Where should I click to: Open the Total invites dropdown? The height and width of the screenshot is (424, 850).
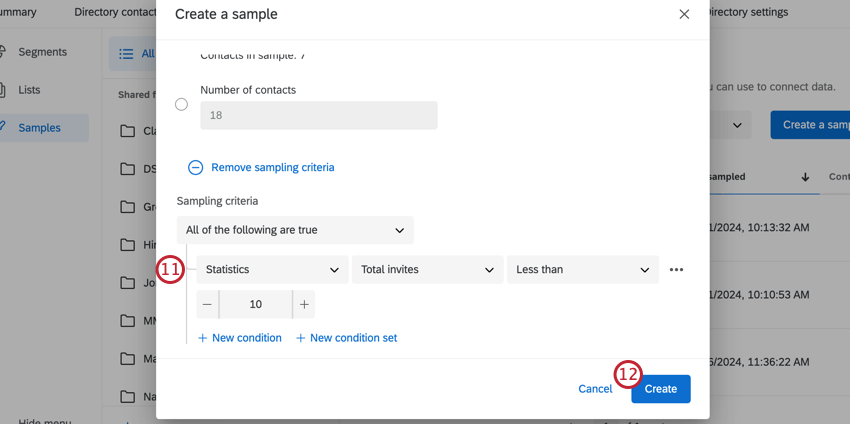click(427, 270)
